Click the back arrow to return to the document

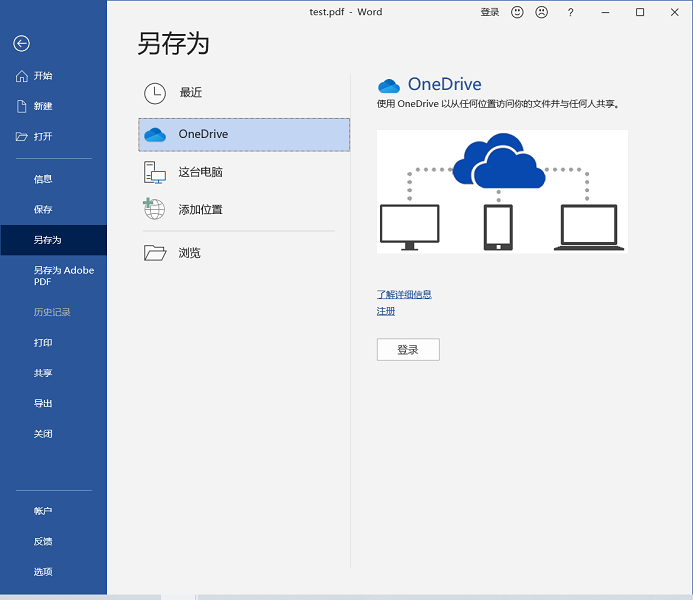[21, 43]
